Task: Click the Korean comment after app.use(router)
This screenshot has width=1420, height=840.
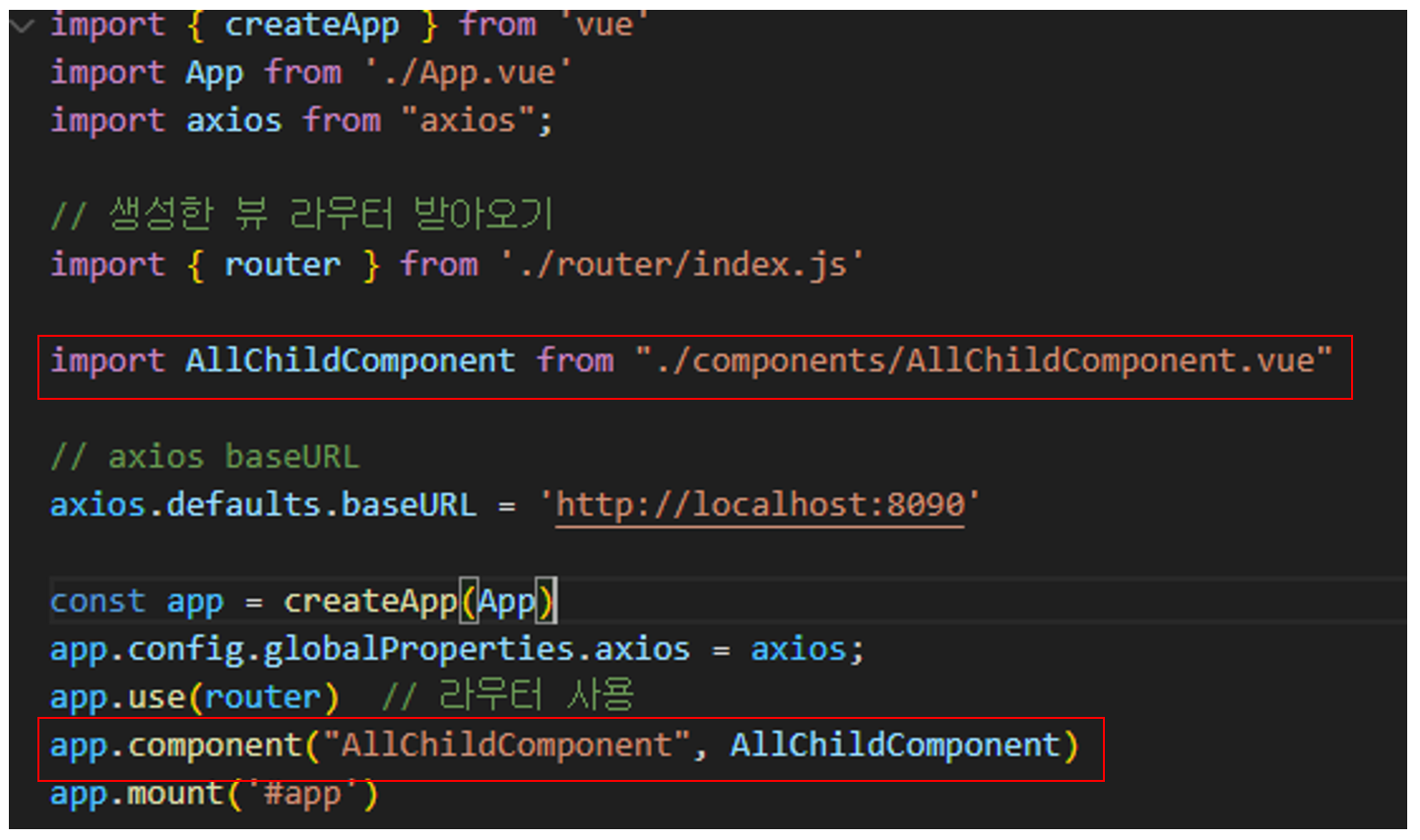Action: 508,696
